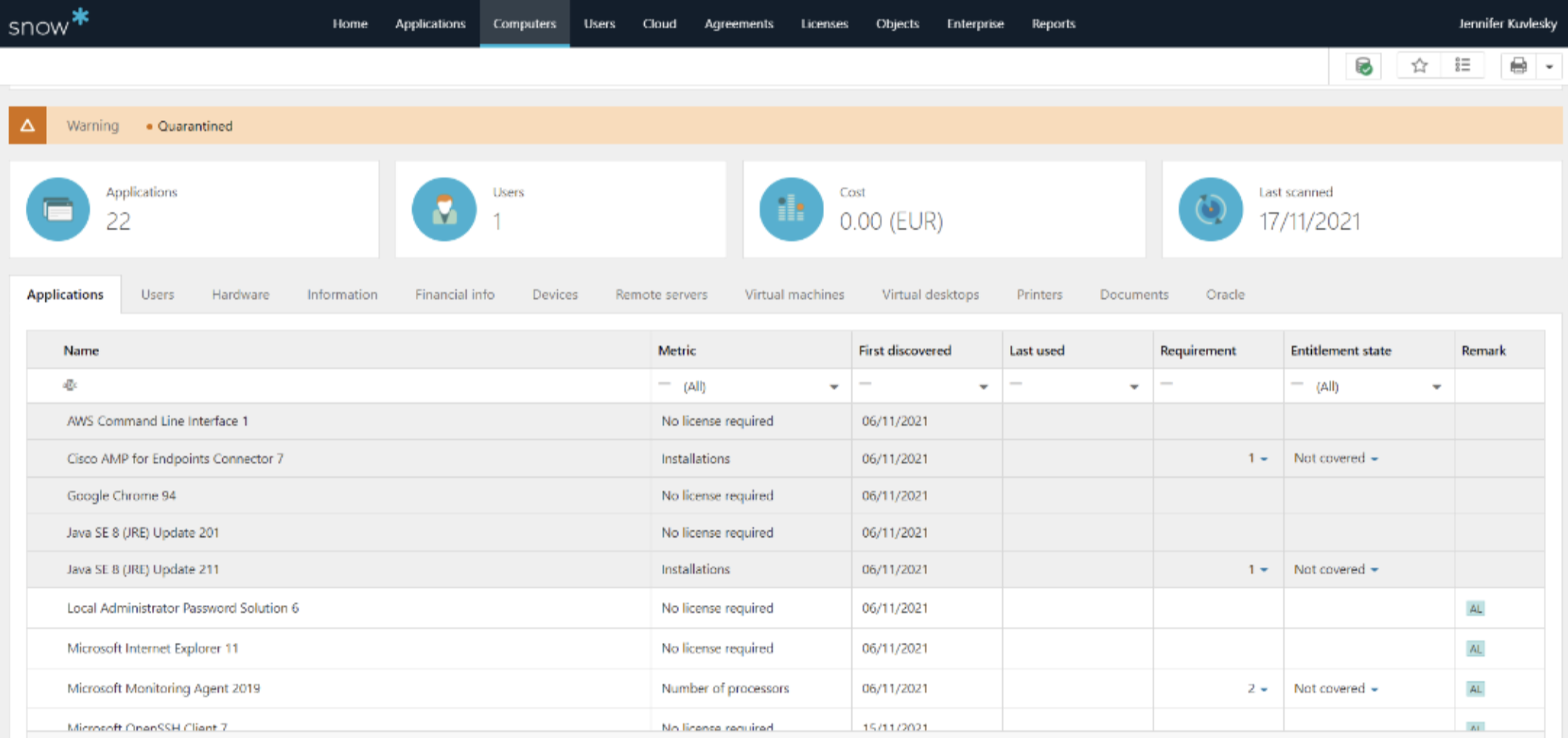
Task: Click the Name column filter icon
Action: click(70, 385)
